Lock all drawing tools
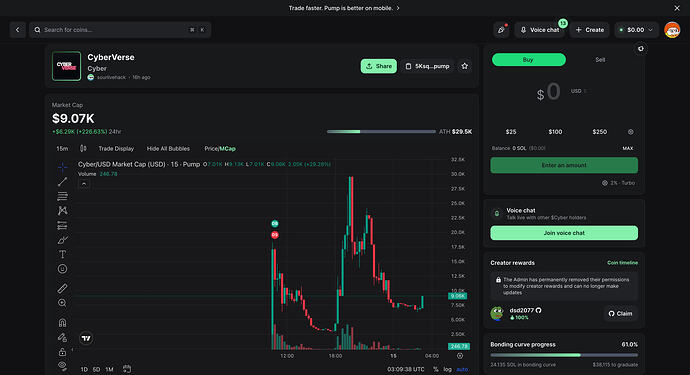 pyautogui.click(x=62, y=352)
